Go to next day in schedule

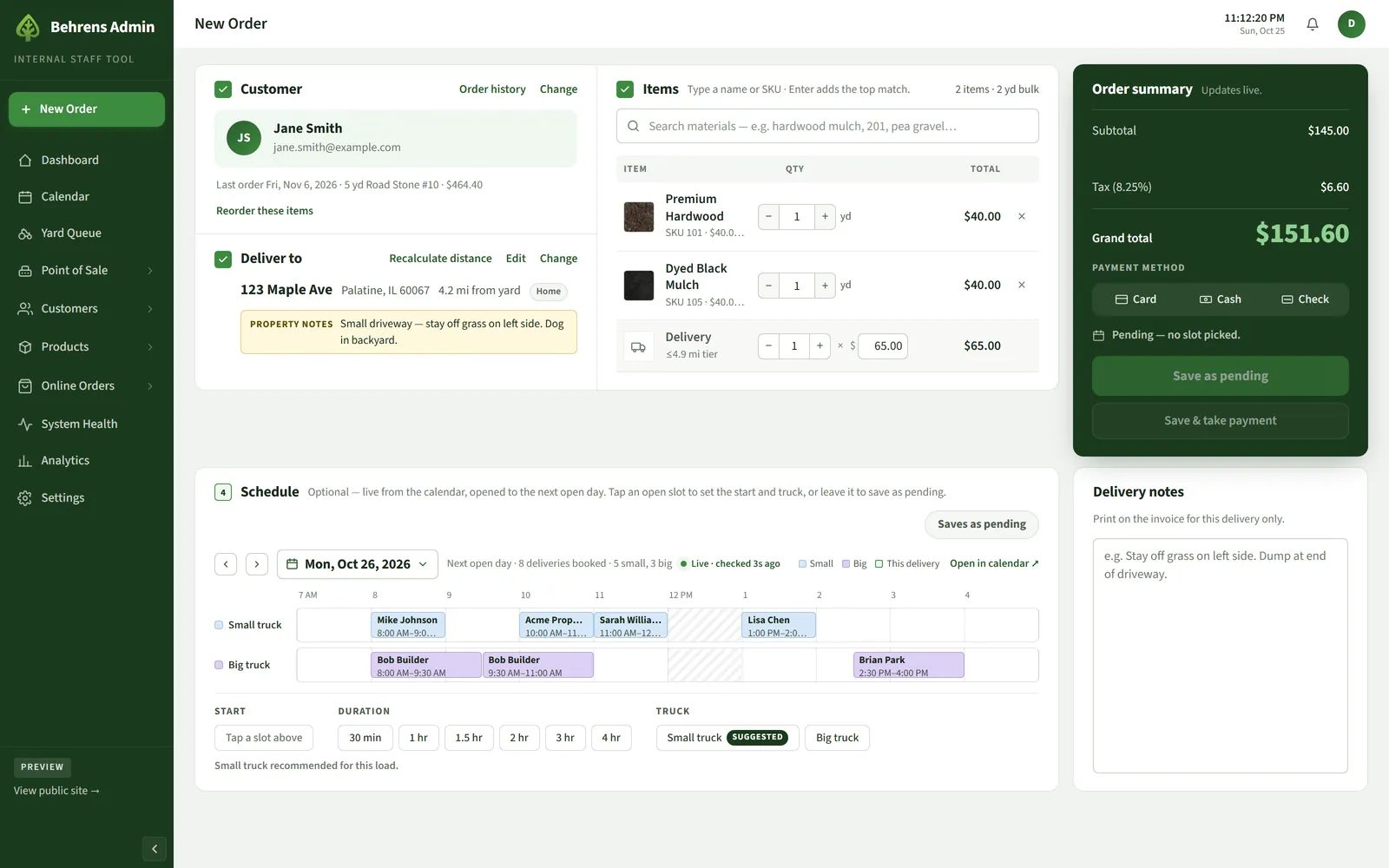pyautogui.click(x=257, y=564)
